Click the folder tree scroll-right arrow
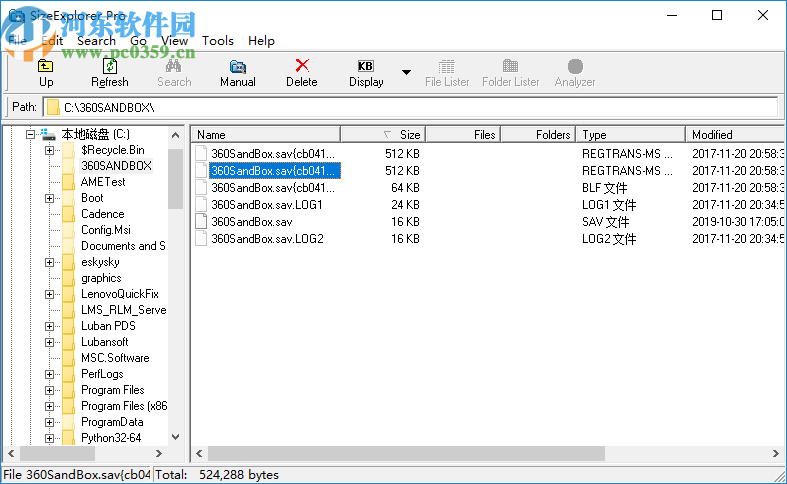Viewport: 787px width, 484px height. pos(159,453)
